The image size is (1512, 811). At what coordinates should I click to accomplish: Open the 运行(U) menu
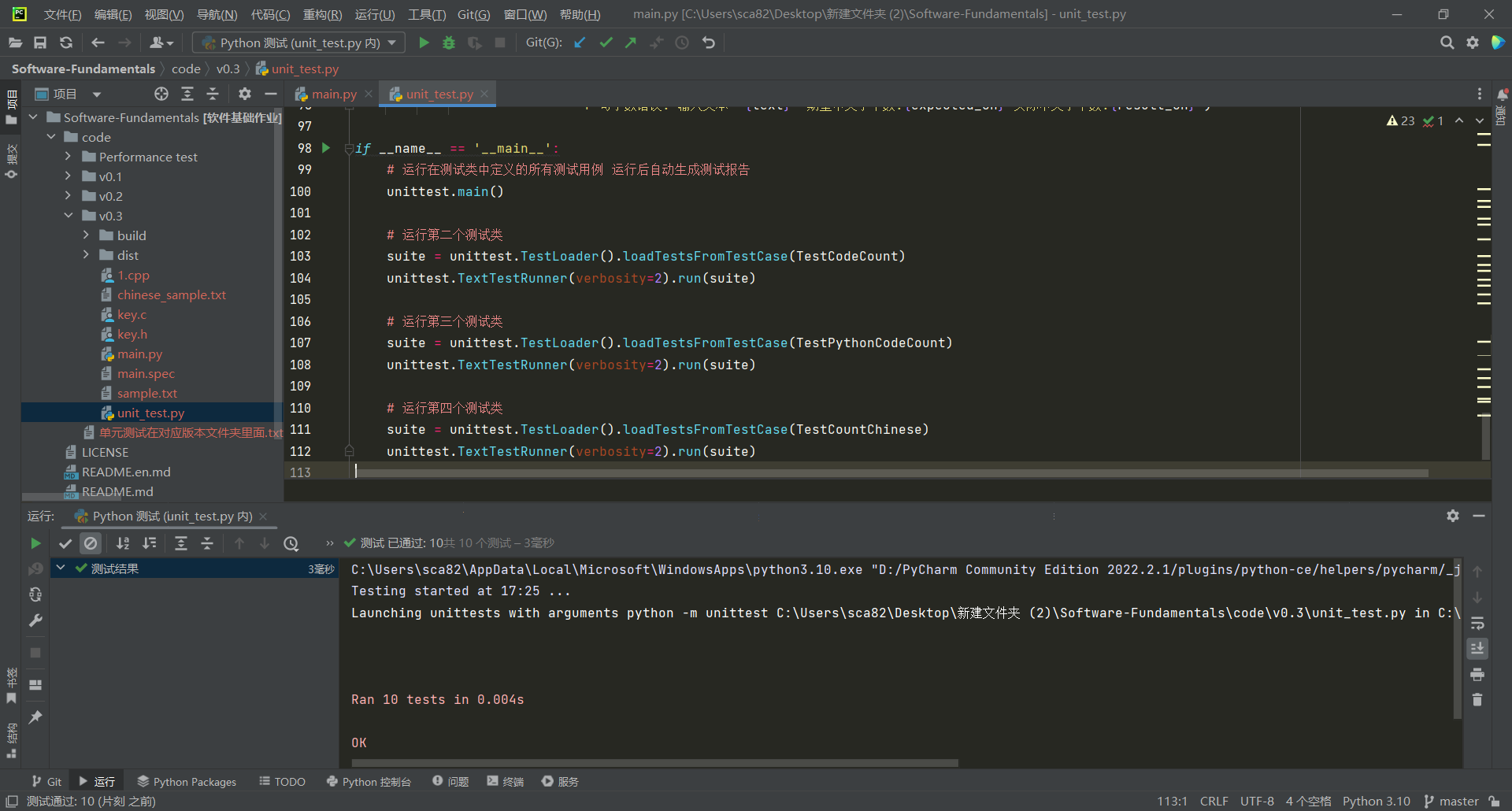coord(375,14)
